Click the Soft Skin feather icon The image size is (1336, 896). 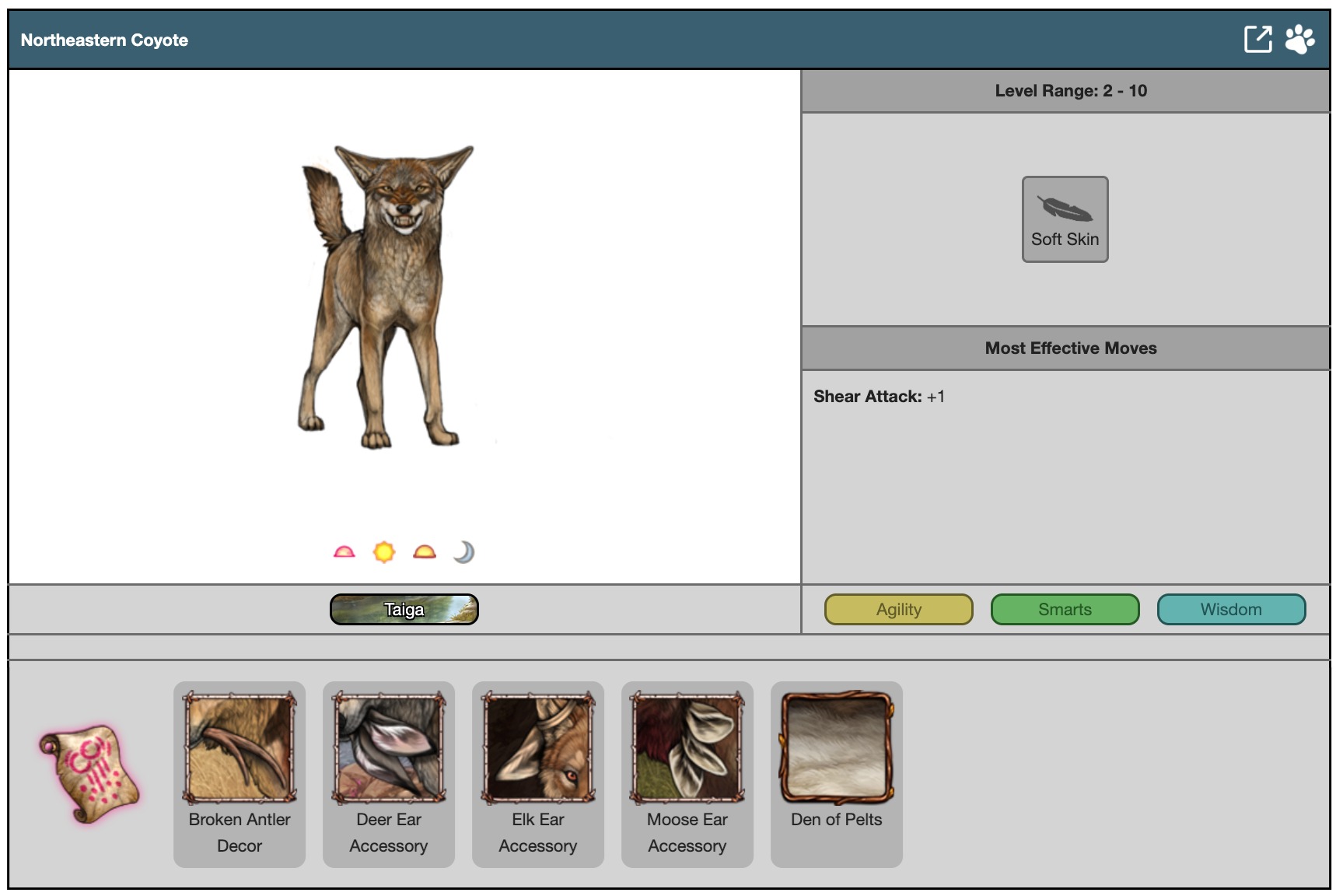pos(1065,208)
